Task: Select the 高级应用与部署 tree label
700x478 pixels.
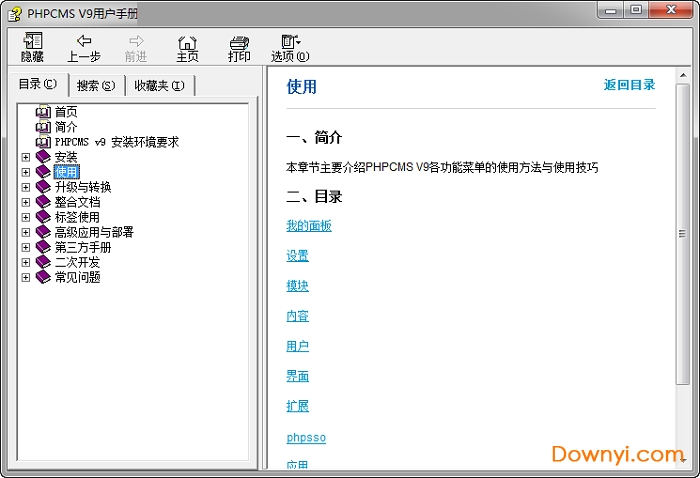Action: (94, 232)
